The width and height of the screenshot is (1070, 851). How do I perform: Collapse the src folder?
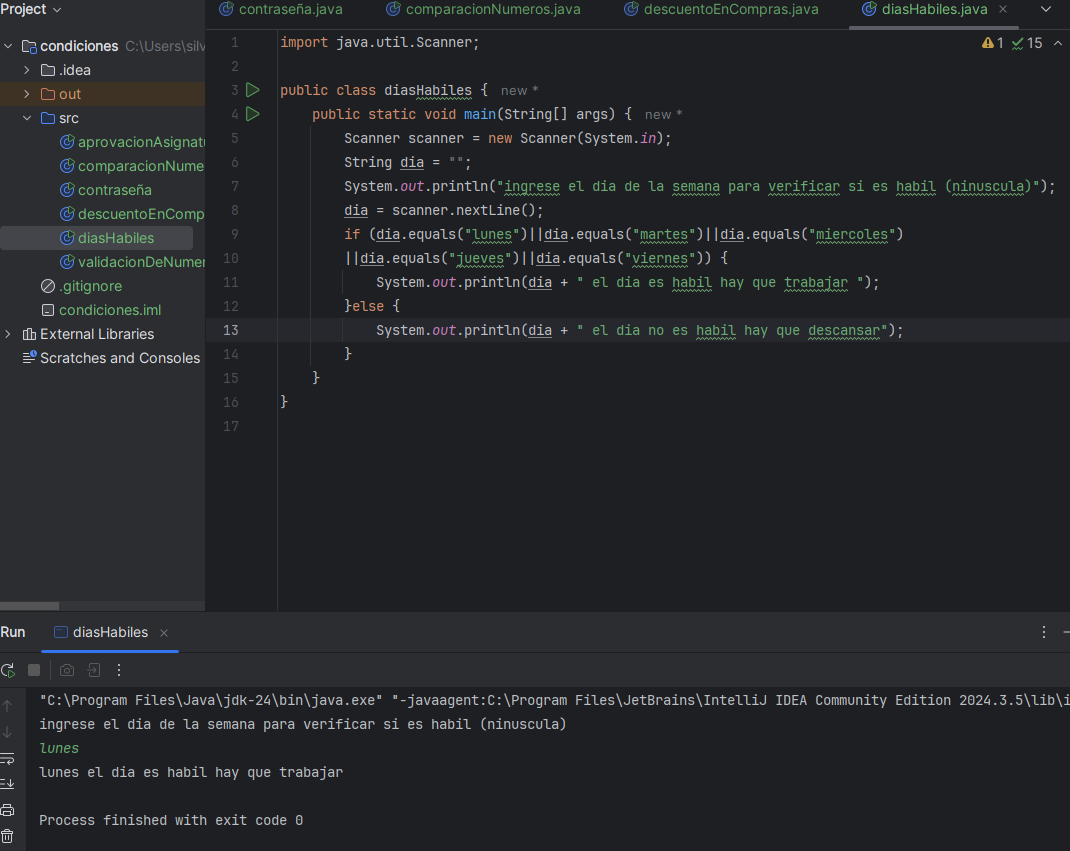[x=27, y=118]
